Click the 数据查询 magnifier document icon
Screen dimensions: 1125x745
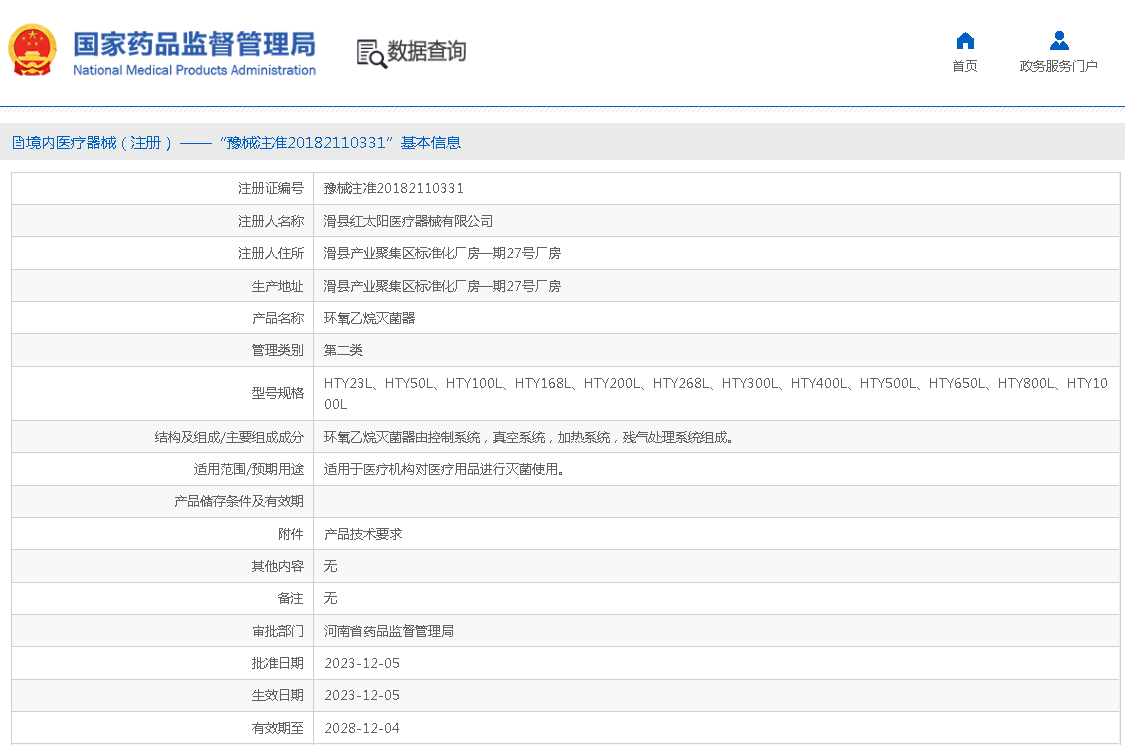click(x=371, y=53)
